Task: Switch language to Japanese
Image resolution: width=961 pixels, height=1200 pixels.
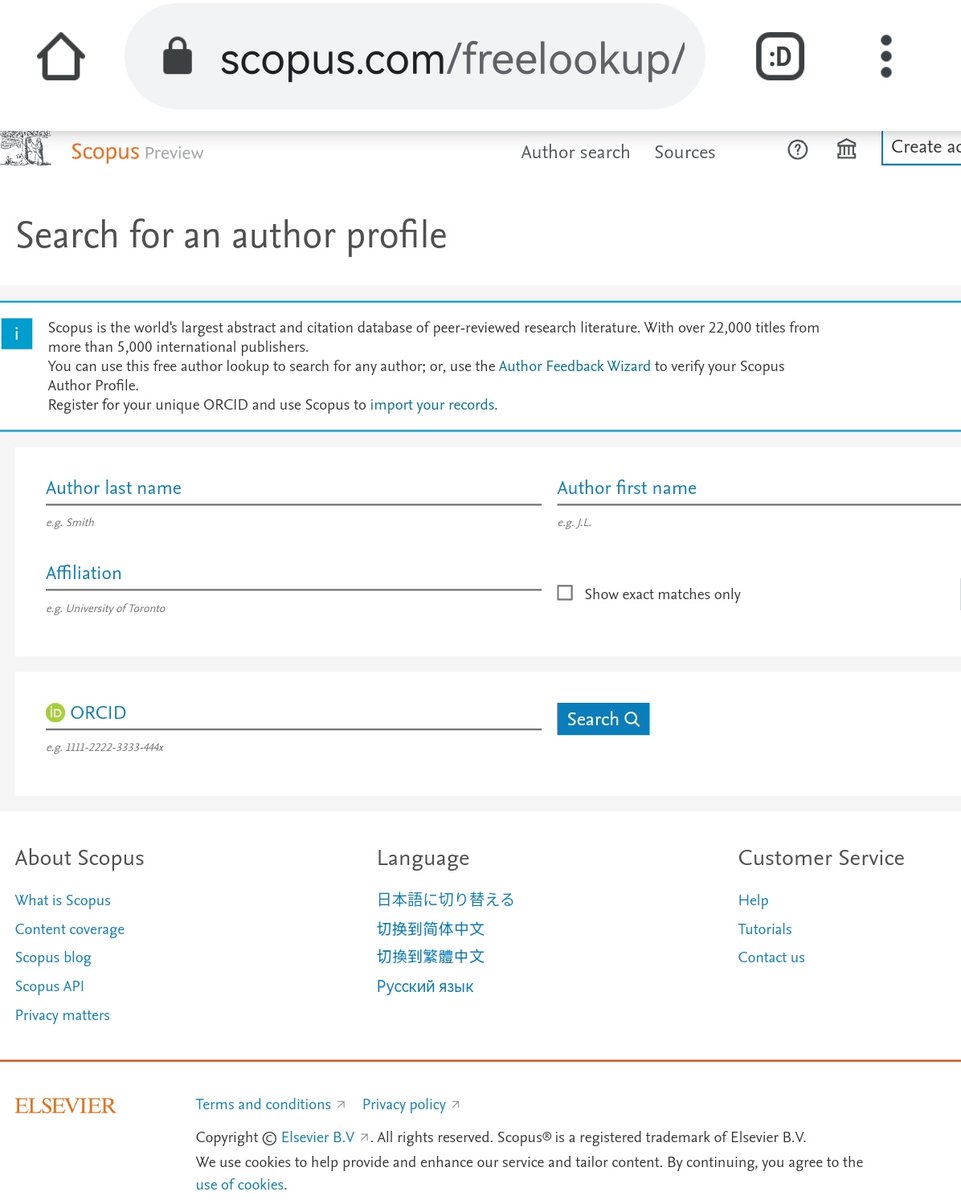Action: [446, 899]
